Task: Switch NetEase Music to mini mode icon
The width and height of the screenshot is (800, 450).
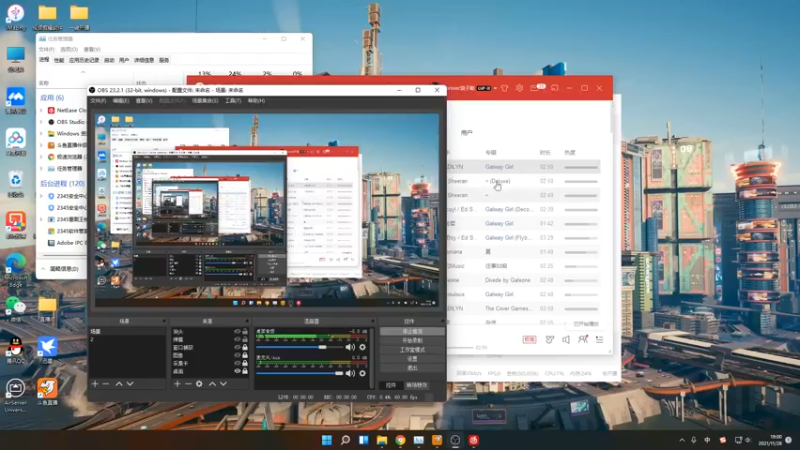Action: pyautogui.click(x=555, y=88)
